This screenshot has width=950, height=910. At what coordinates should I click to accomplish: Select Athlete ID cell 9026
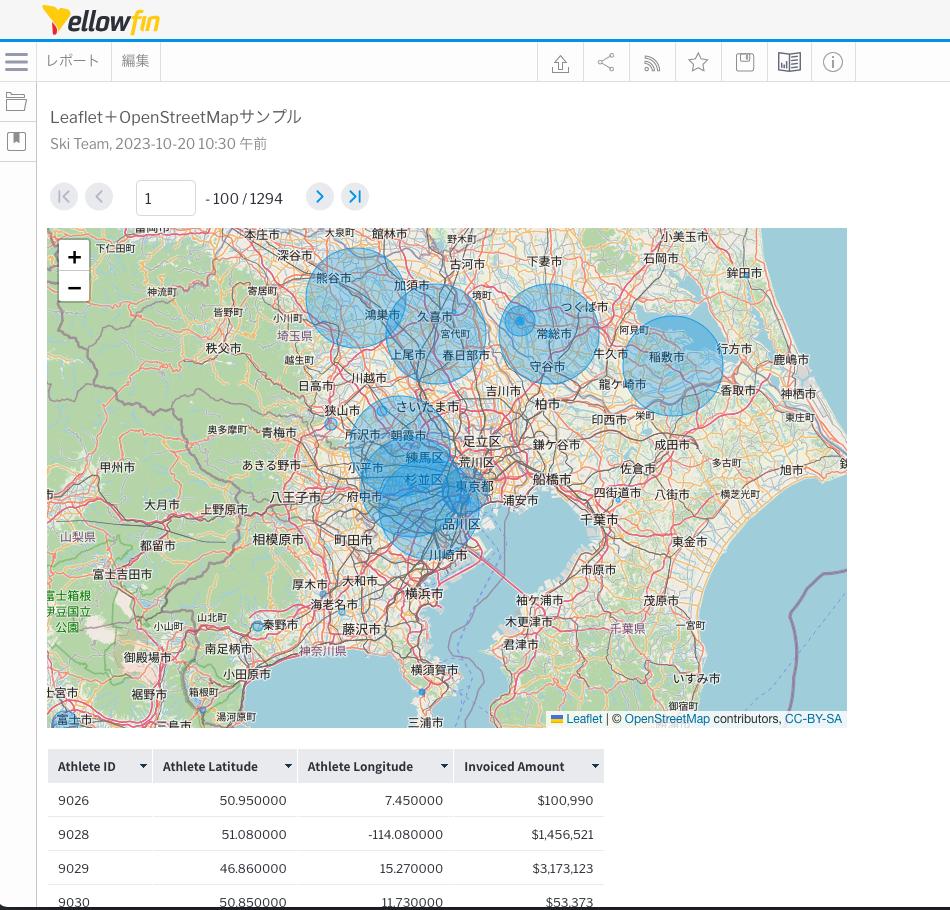73,800
